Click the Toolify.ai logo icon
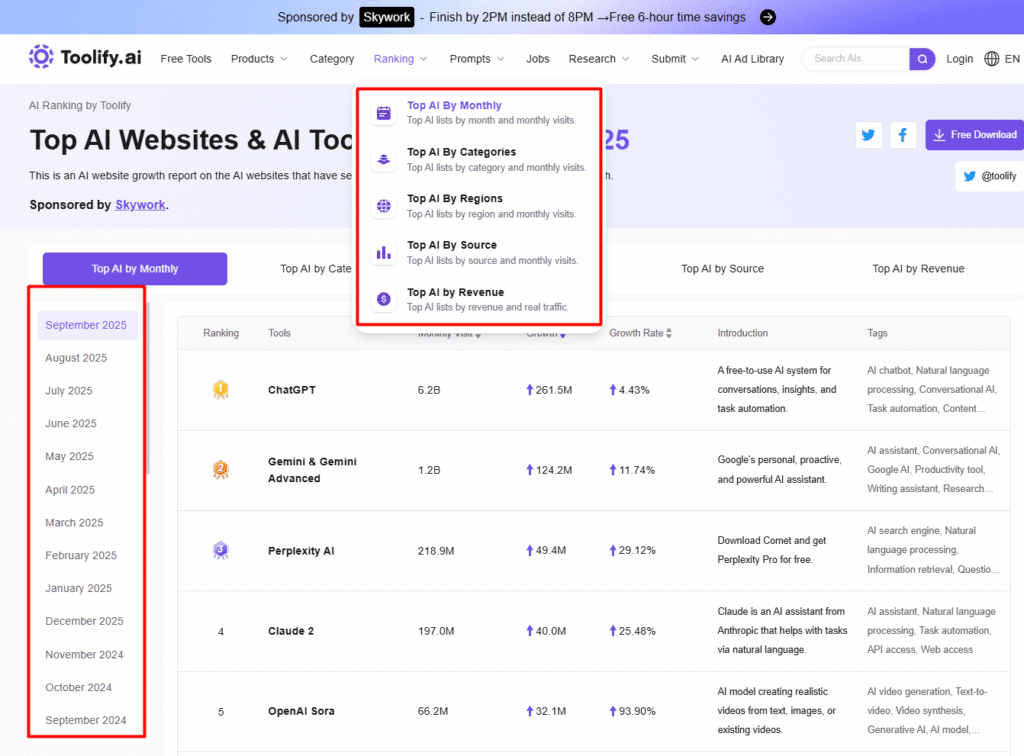The image size is (1024, 756). click(x=41, y=57)
